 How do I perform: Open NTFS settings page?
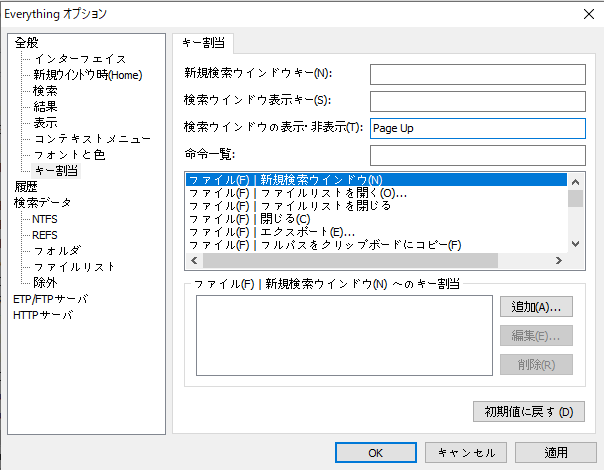(x=45, y=219)
